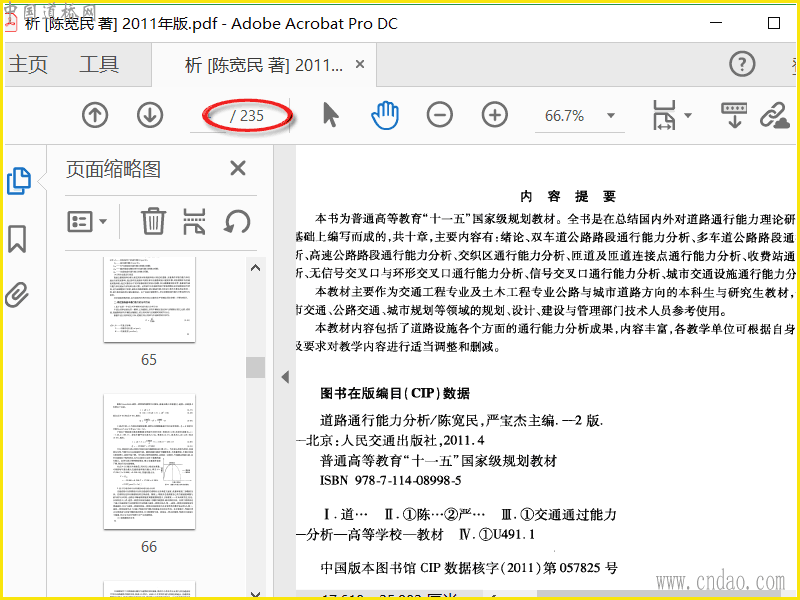Select the 析 [陈宽民 著] 2011... document tab
This screenshot has width=800, height=600.
[263, 65]
